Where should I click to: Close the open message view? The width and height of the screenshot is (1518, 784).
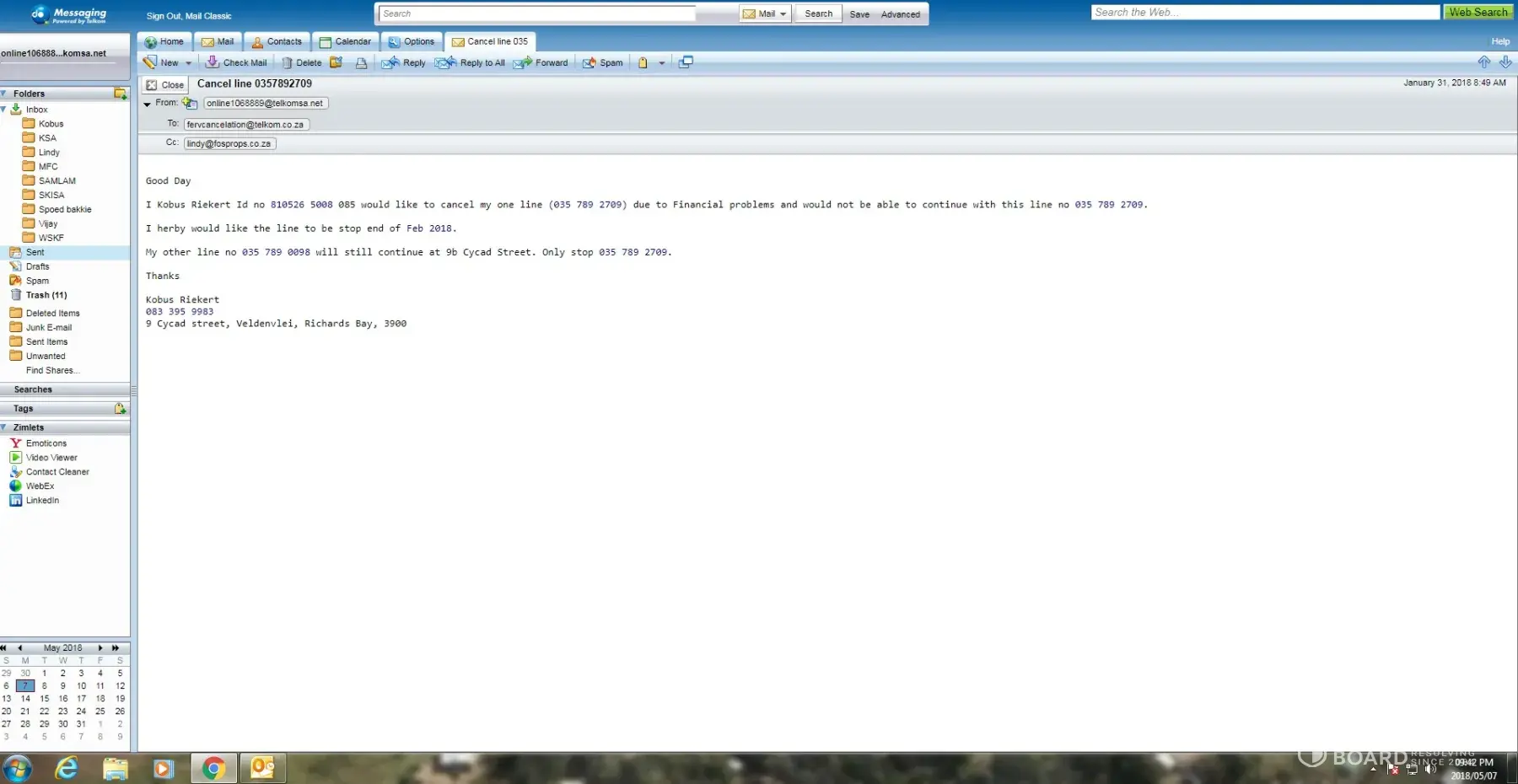click(x=164, y=85)
